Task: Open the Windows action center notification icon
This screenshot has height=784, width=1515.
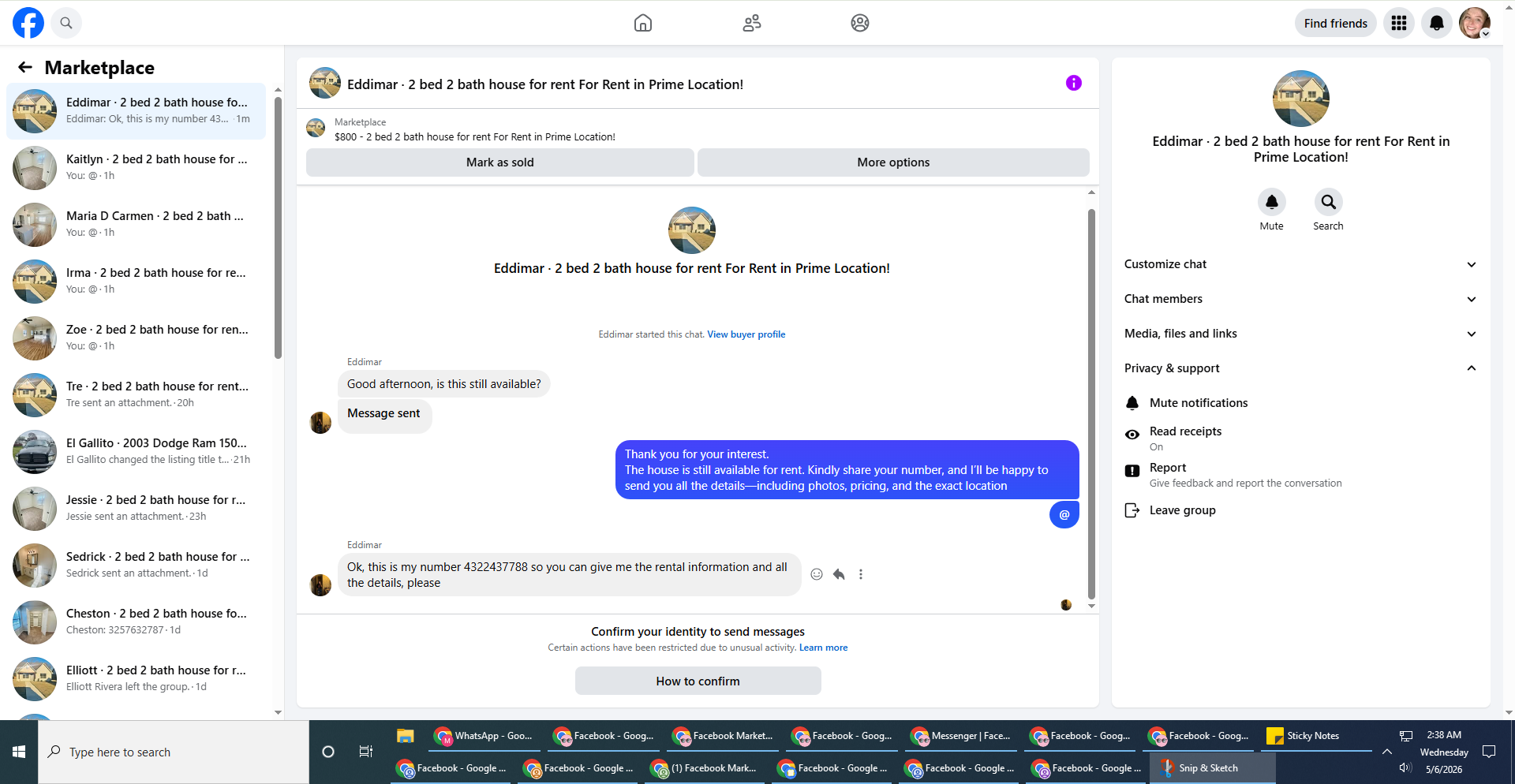Action: click(x=1489, y=752)
